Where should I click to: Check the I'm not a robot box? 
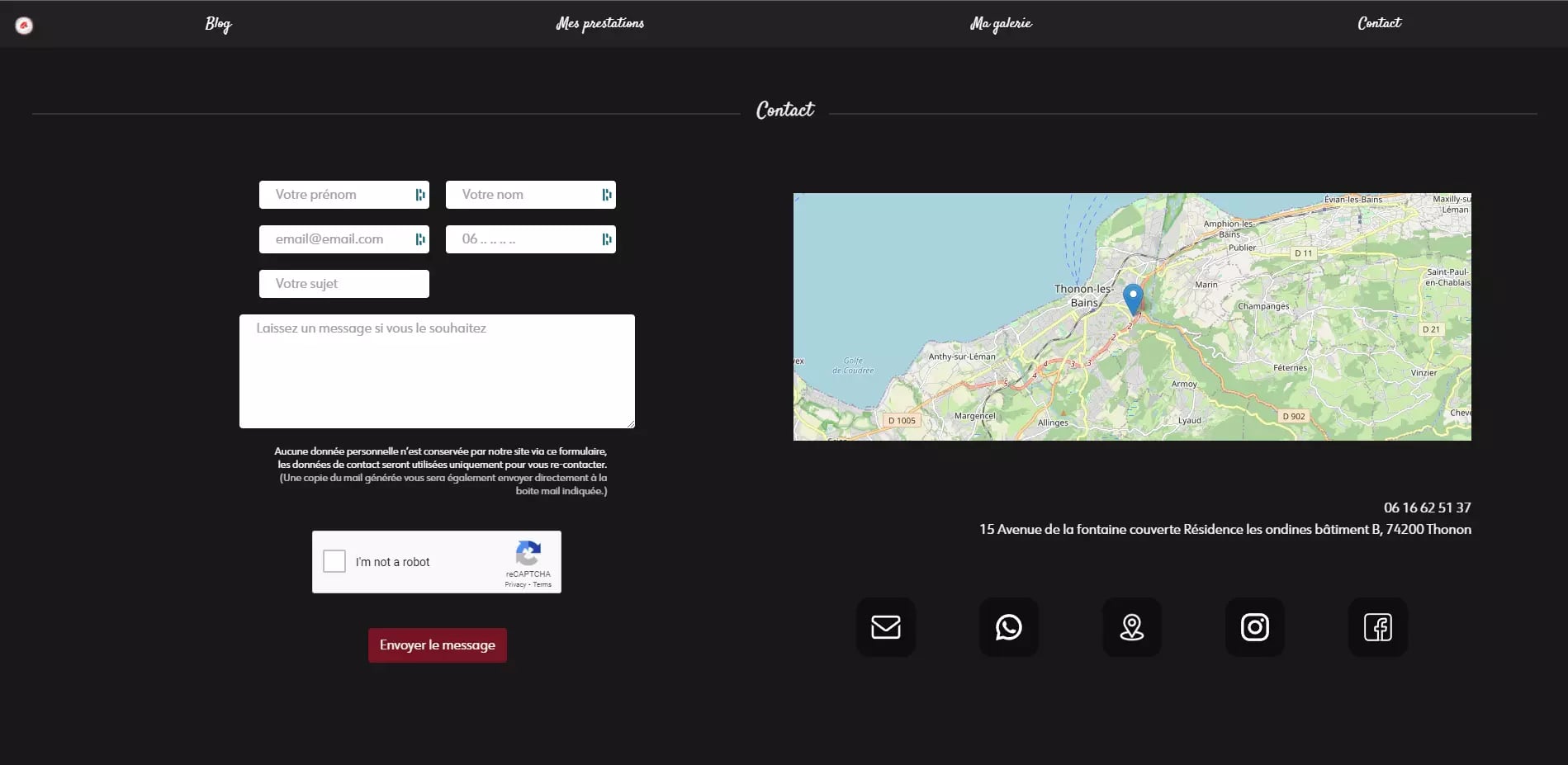tap(334, 561)
